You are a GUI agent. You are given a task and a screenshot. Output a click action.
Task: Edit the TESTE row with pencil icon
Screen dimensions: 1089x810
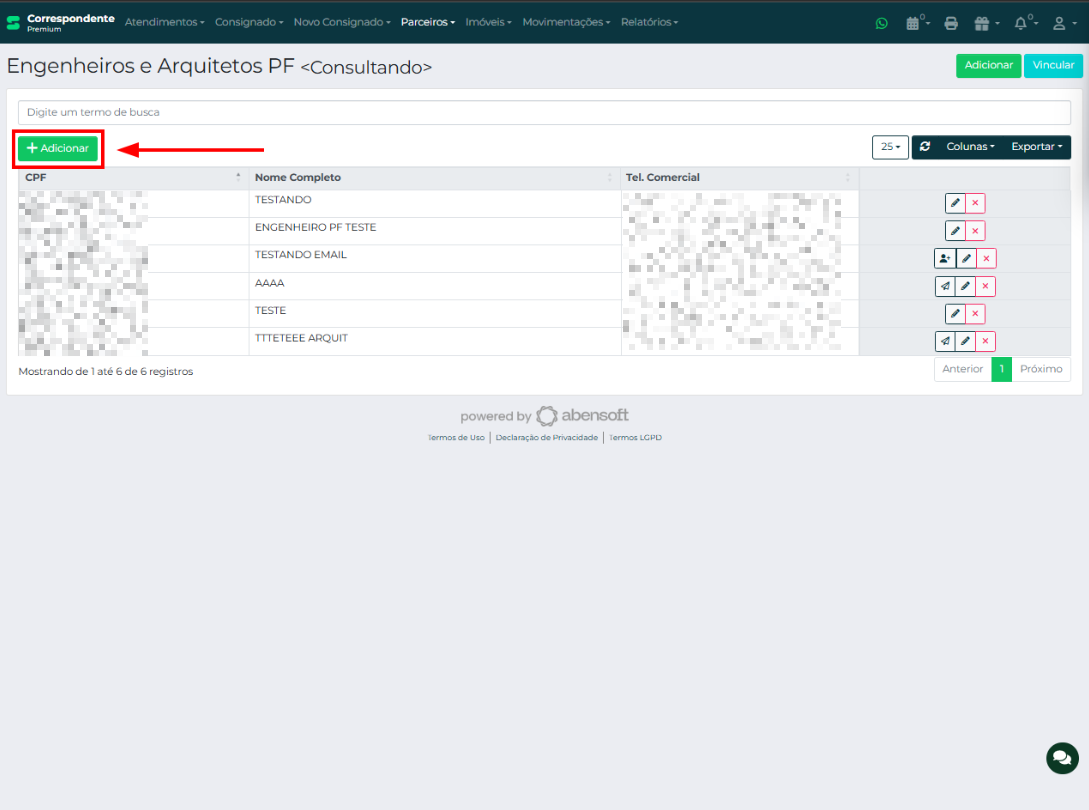click(x=955, y=314)
